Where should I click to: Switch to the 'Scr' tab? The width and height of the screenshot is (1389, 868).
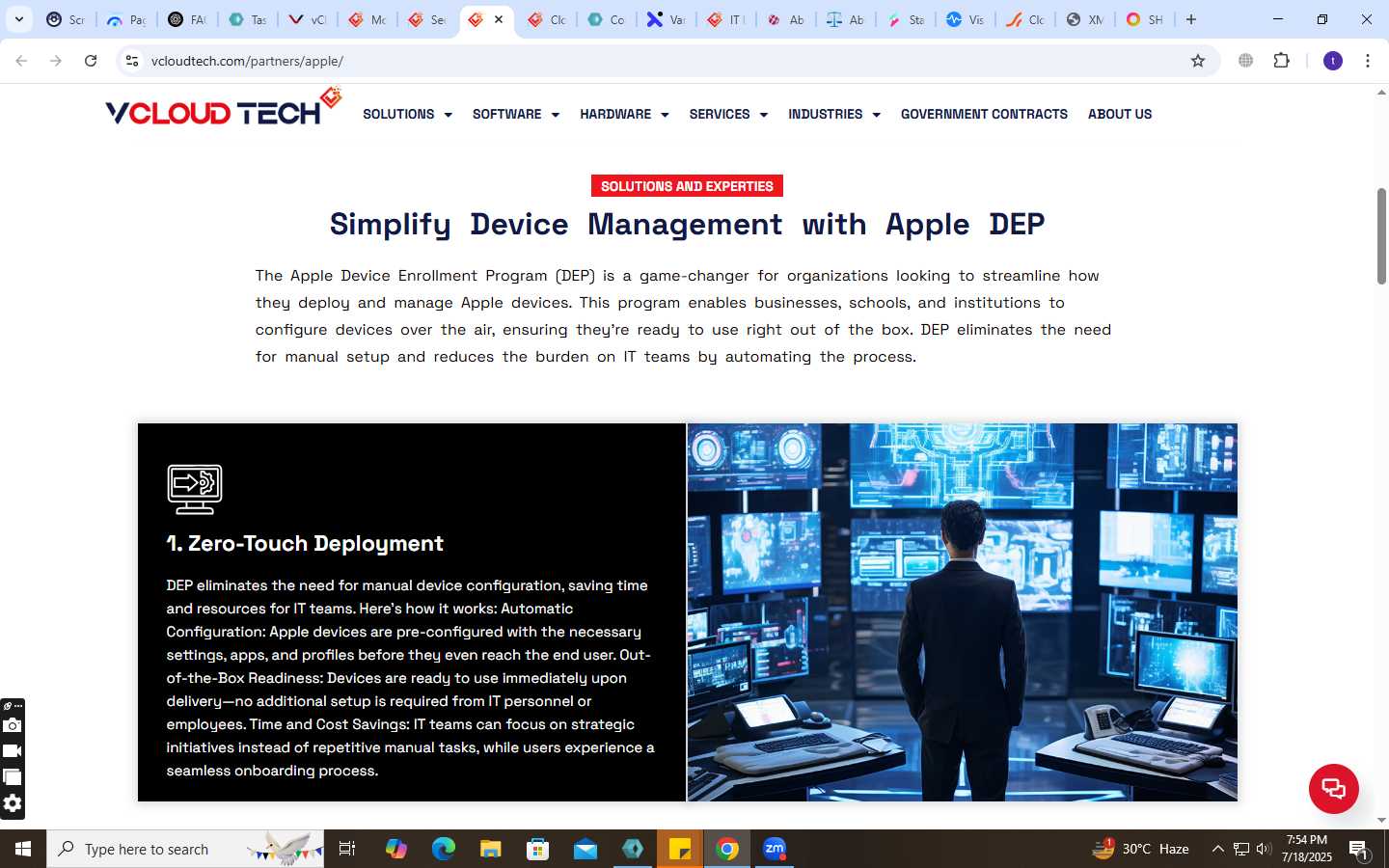click(x=66, y=19)
